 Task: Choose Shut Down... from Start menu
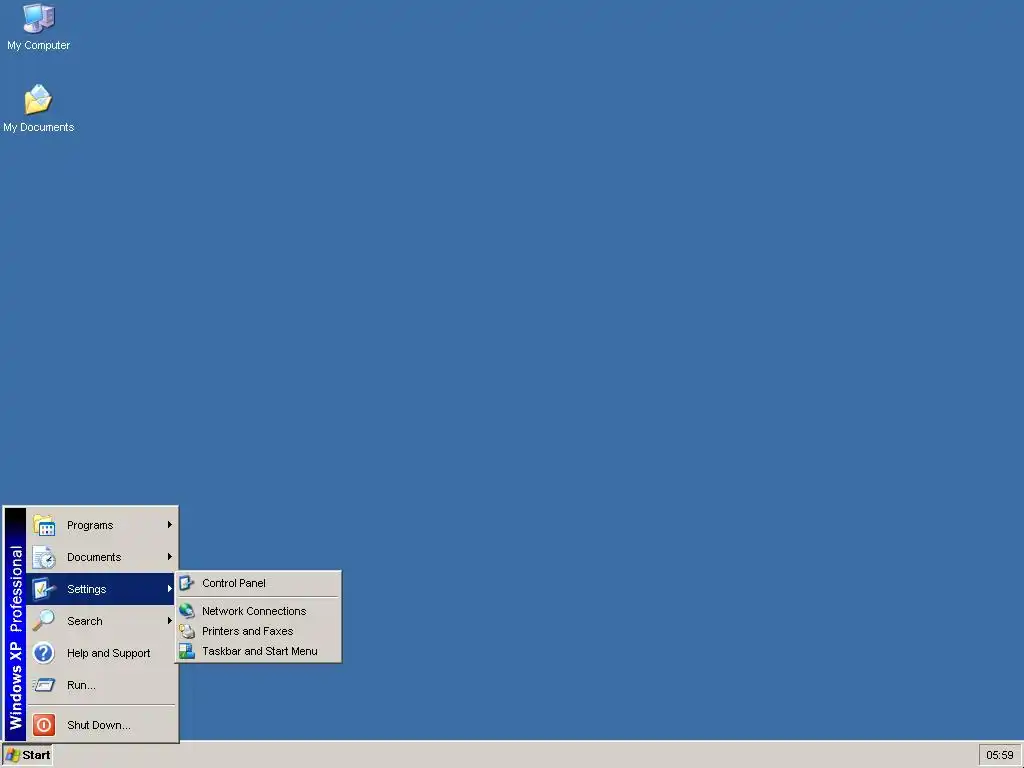click(101, 725)
